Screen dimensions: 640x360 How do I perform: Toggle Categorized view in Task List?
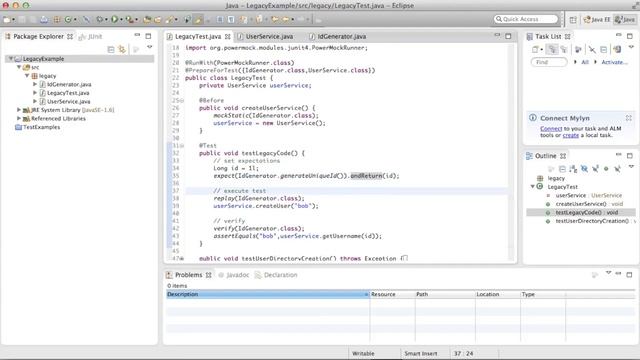pyautogui.click(x=552, y=49)
